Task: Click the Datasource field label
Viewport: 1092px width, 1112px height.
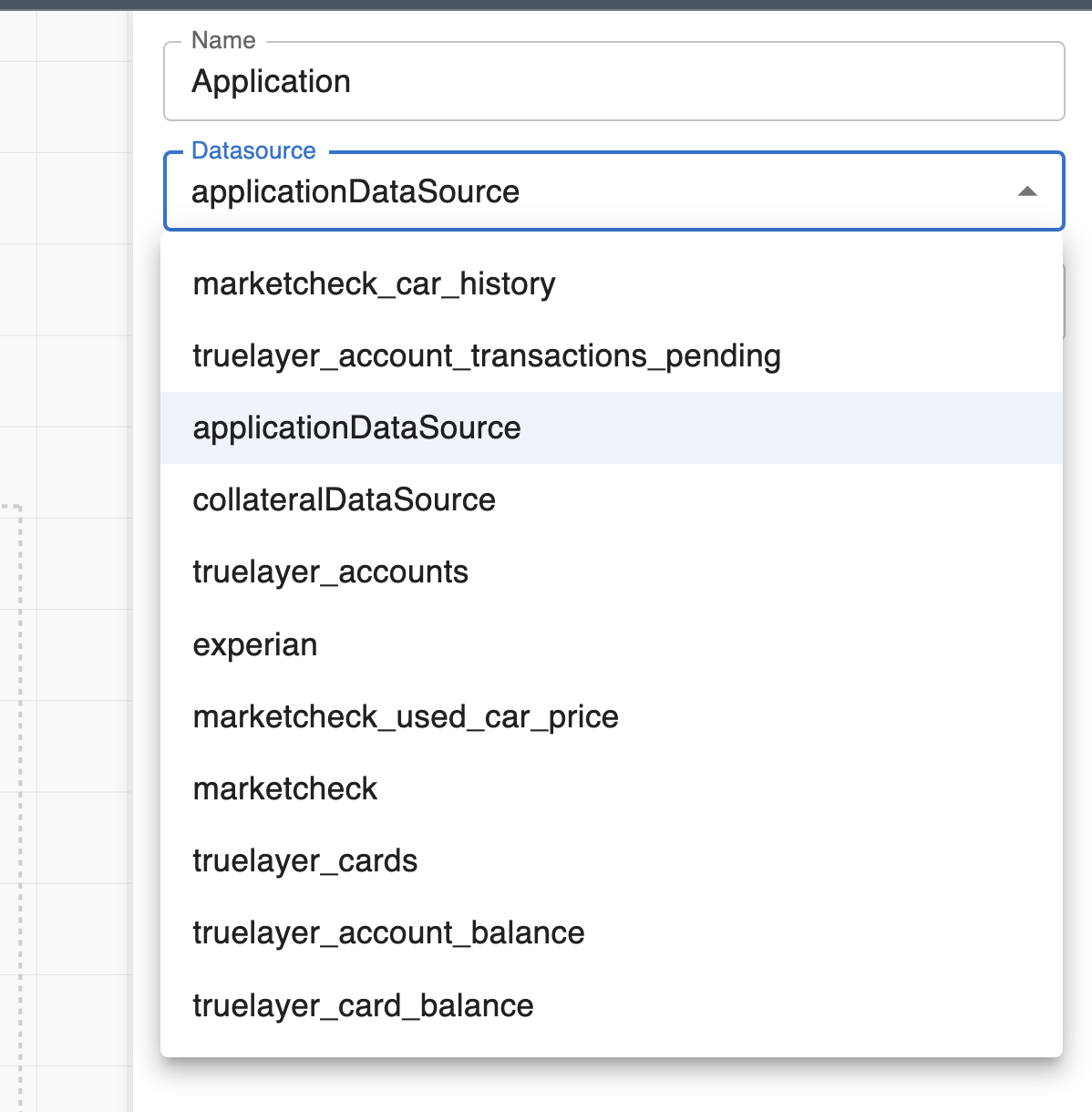Action: (252, 150)
